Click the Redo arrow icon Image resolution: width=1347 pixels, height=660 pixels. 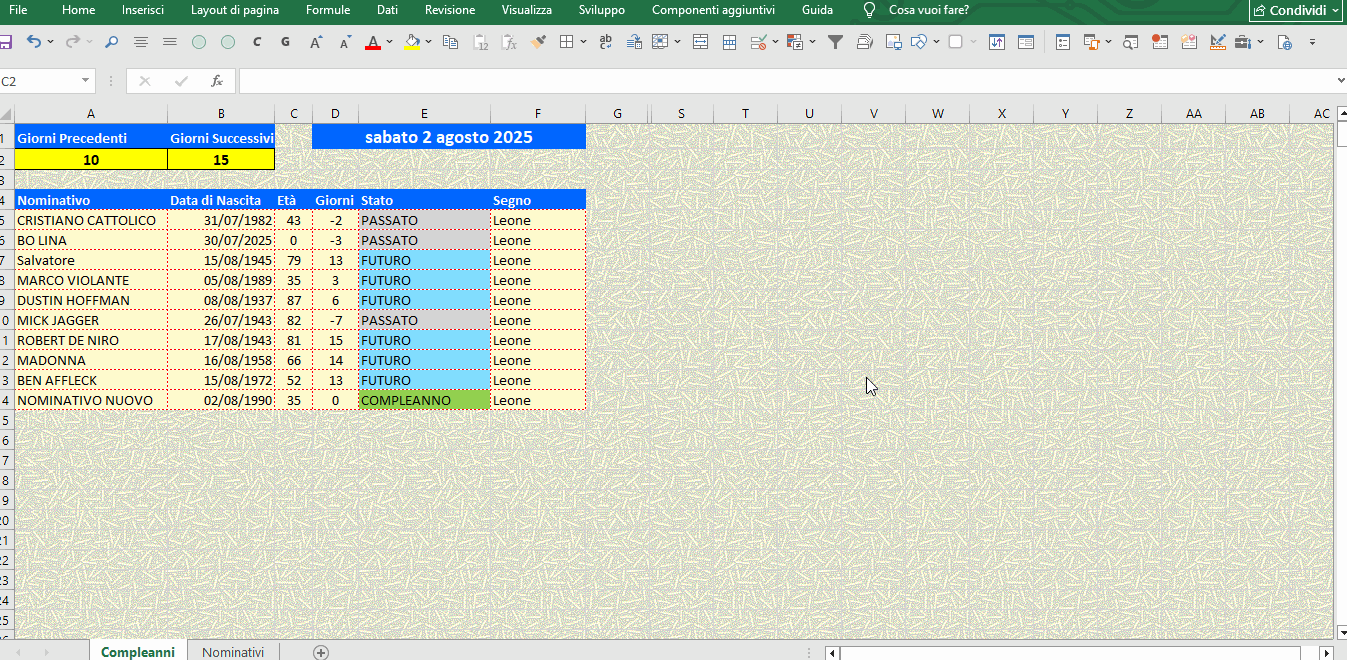[x=73, y=42]
